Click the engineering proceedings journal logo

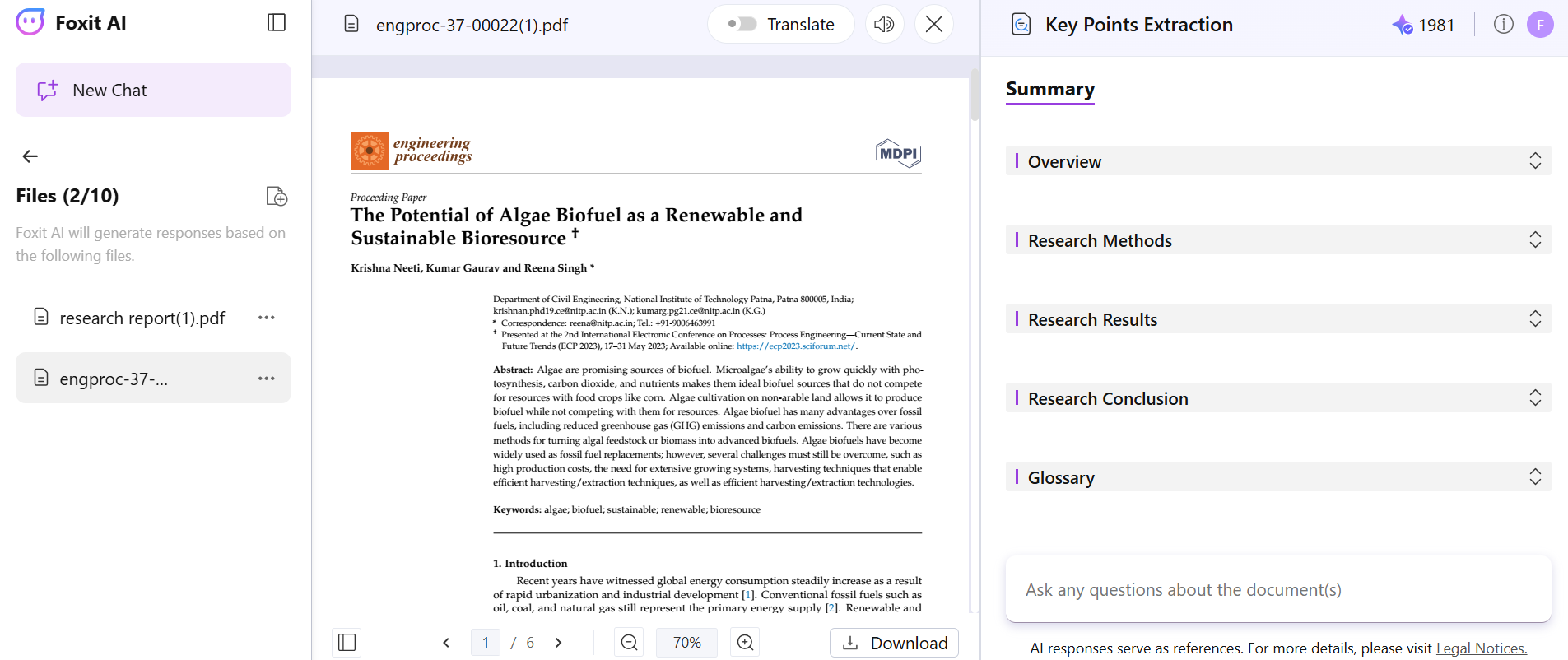coord(412,151)
